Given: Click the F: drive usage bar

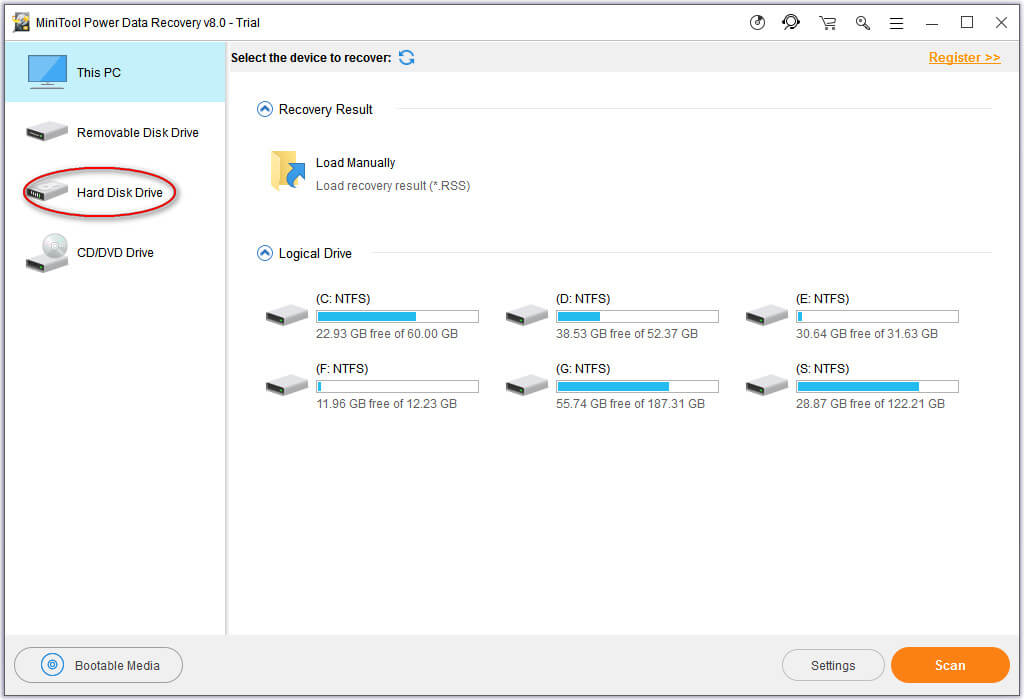Looking at the screenshot, I should click(397, 387).
